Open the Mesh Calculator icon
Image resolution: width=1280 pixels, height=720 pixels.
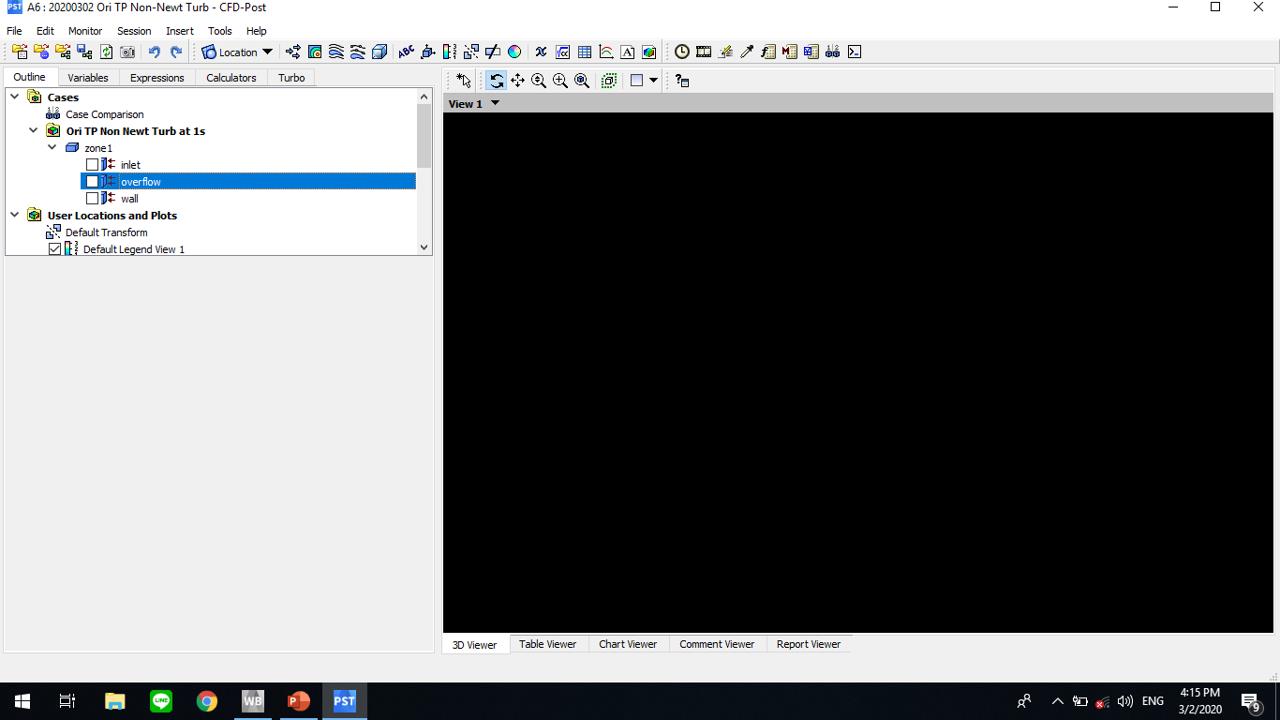(x=811, y=52)
